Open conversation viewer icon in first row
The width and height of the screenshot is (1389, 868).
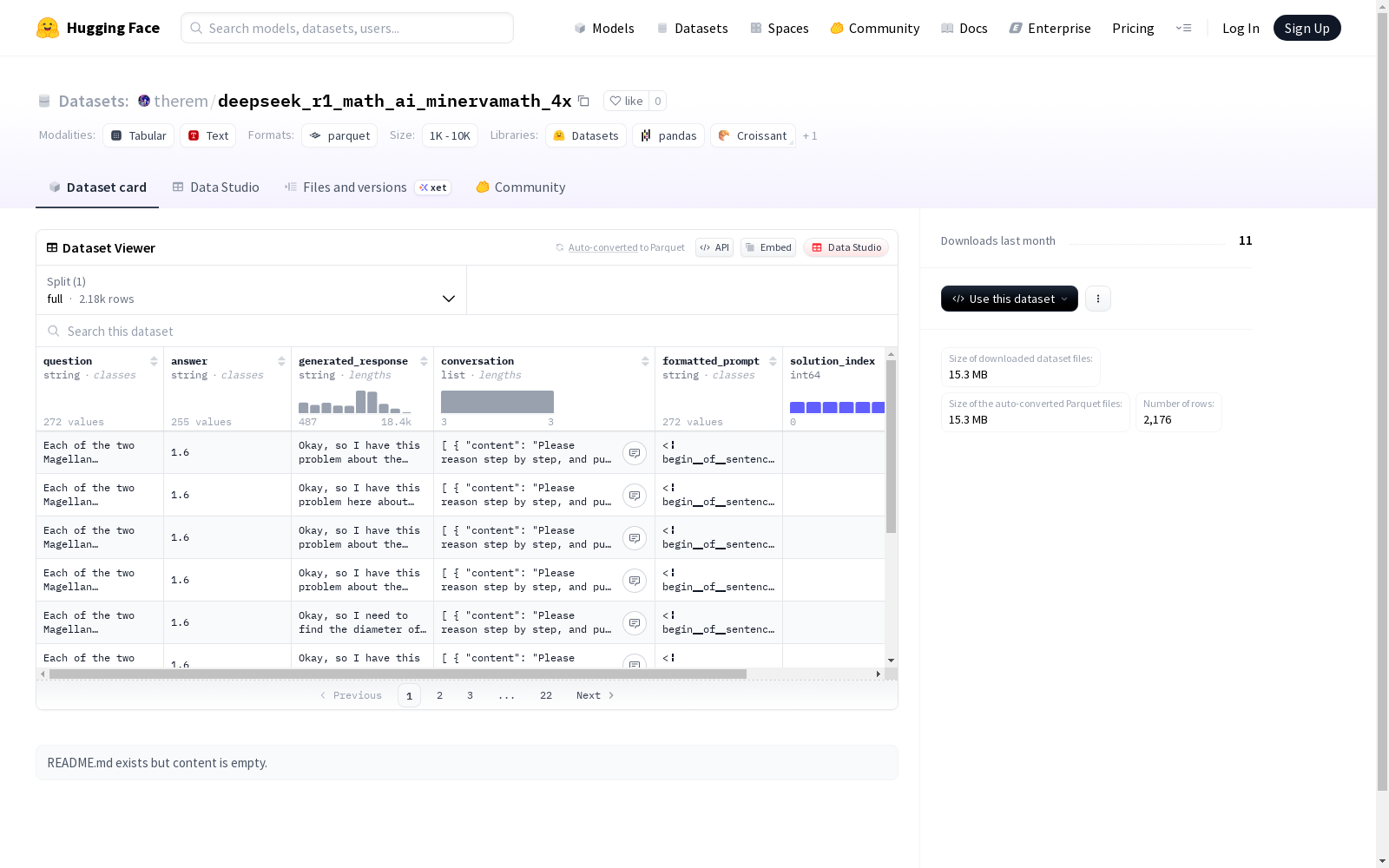coord(635,453)
